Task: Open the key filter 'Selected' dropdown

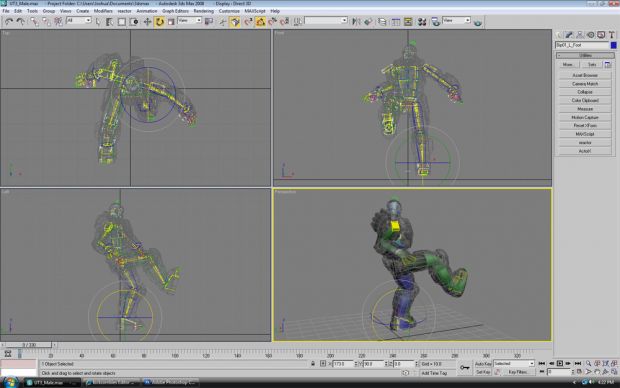Action: point(514,363)
